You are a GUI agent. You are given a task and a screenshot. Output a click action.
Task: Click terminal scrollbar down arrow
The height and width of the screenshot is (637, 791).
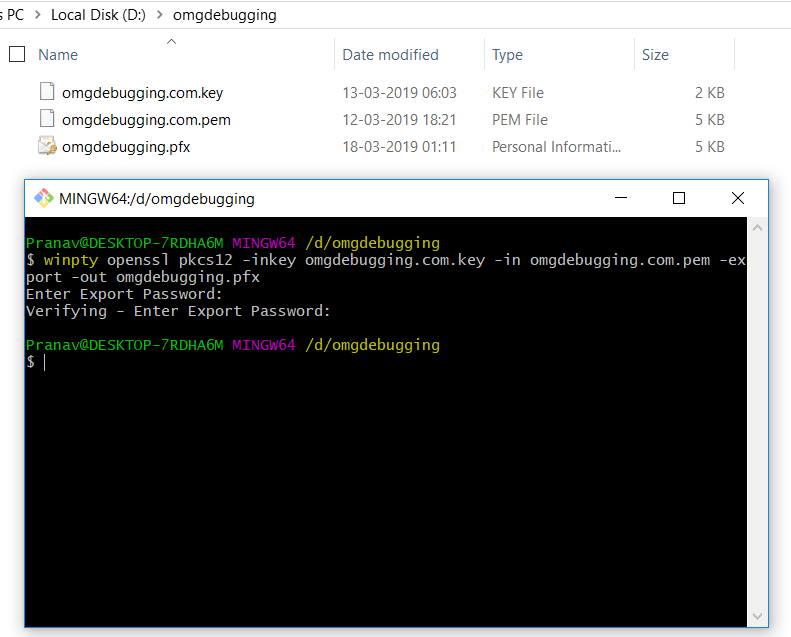tap(757, 616)
